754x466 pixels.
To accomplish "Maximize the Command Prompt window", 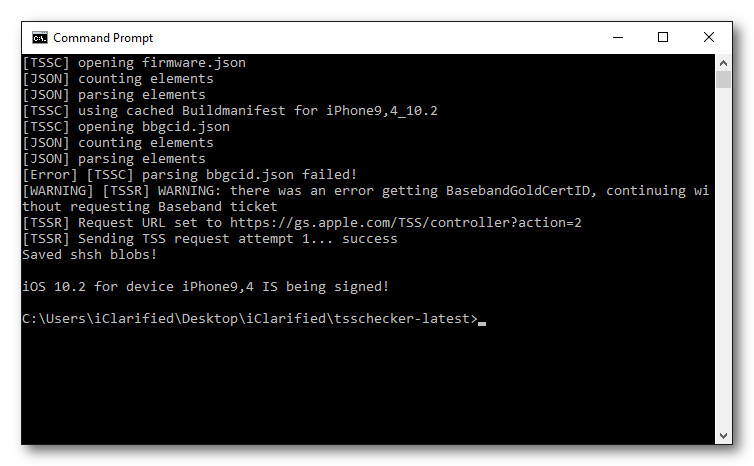I will point(663,38).
